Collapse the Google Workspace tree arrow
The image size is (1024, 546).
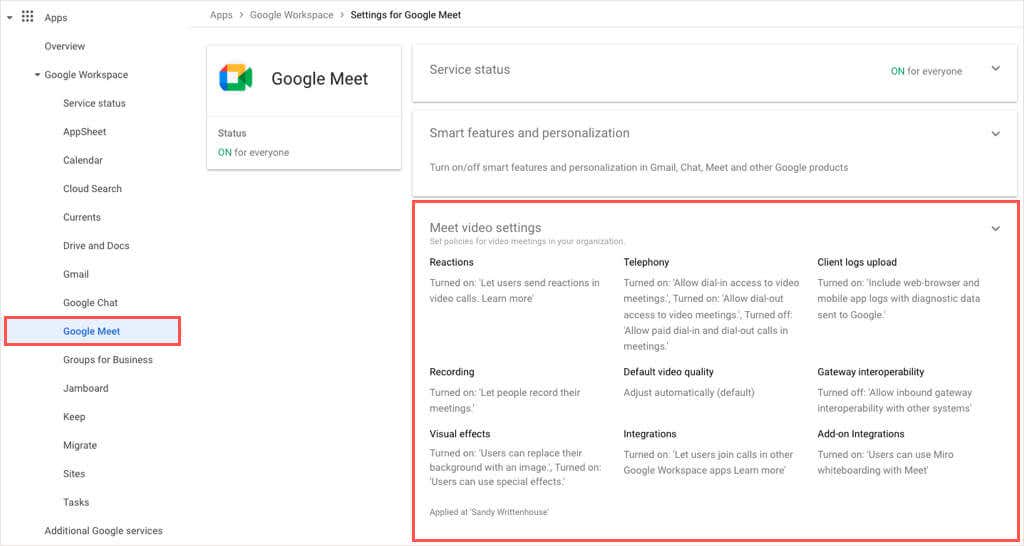tap(37, 75)
